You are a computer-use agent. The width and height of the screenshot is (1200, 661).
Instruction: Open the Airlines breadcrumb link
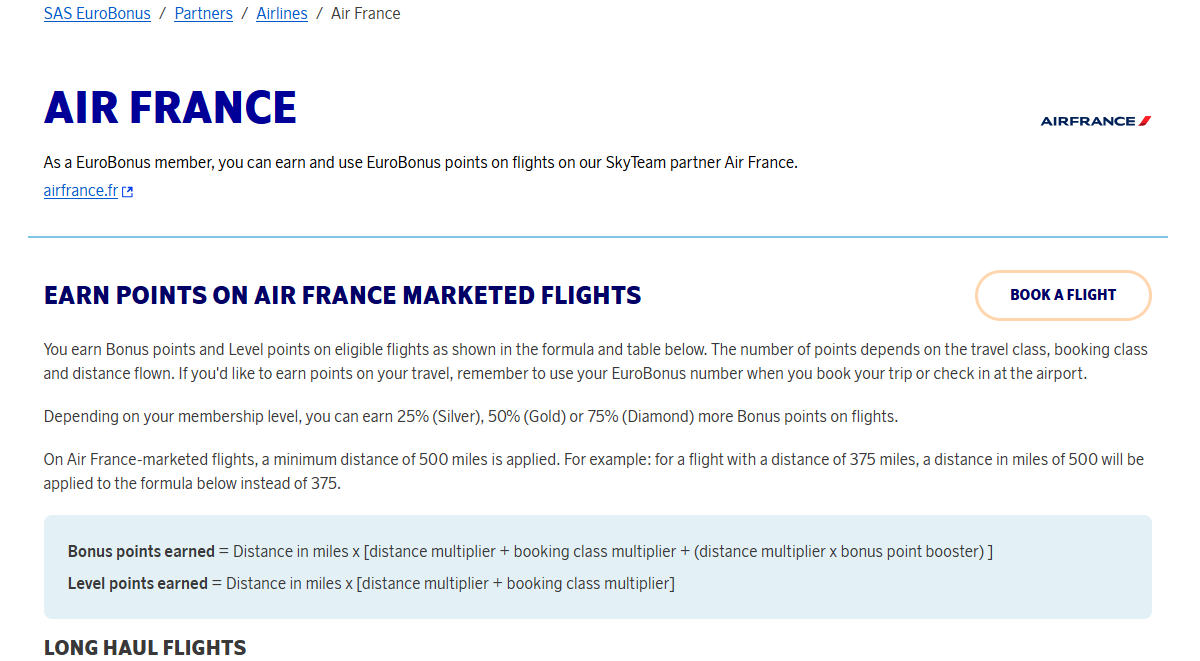click(x=282, y=14)
